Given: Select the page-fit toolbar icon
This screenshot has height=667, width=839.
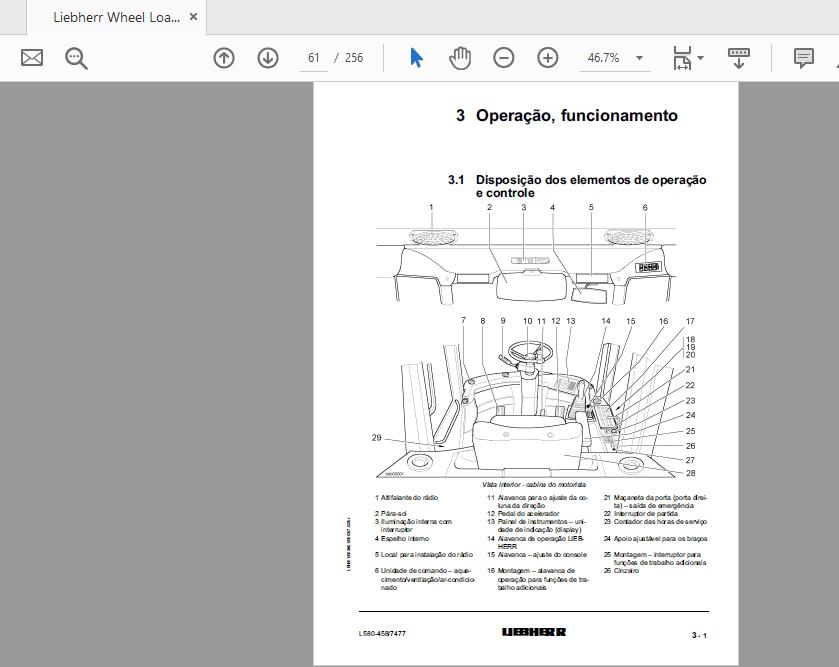Looking at the screenshot, I should coord(683,57).
